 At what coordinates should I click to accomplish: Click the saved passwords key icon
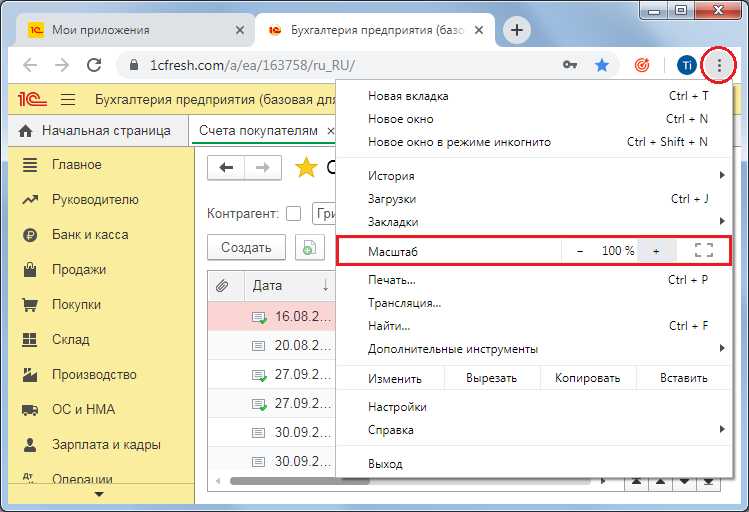click(x=570, y=65)
